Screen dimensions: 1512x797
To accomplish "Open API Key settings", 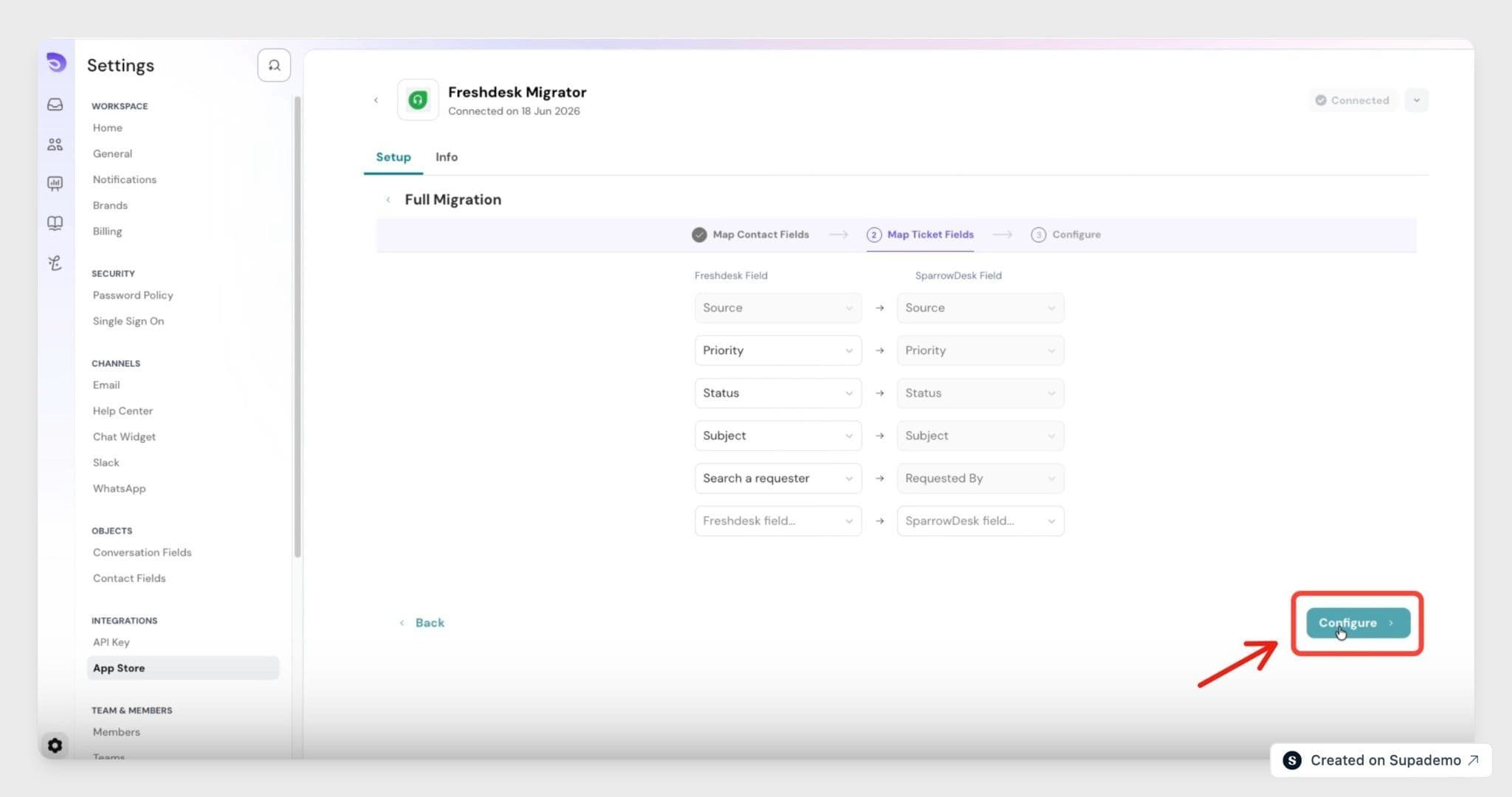I will (111, 642).
